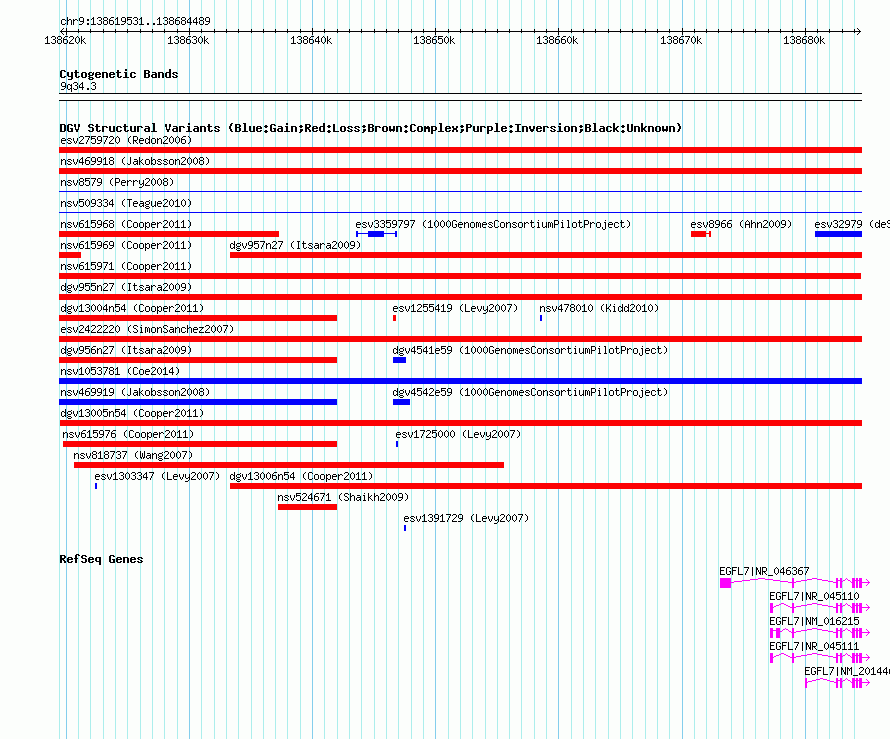Open nsv469919 (Jakobsson2008) label
The width and height of the screenshot is (890, 739).
[x=135, y=392]
